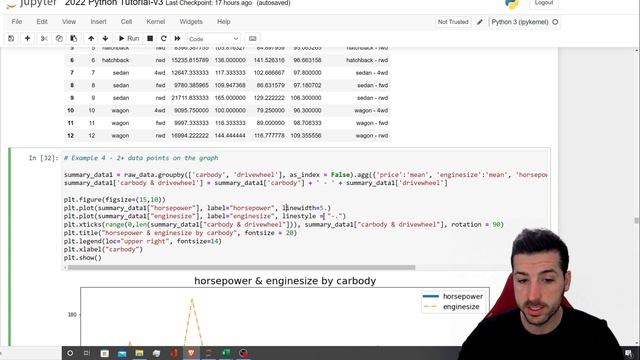Run the selected cell
This screenshot has width=640, height=360.
(x=129, y=38)
